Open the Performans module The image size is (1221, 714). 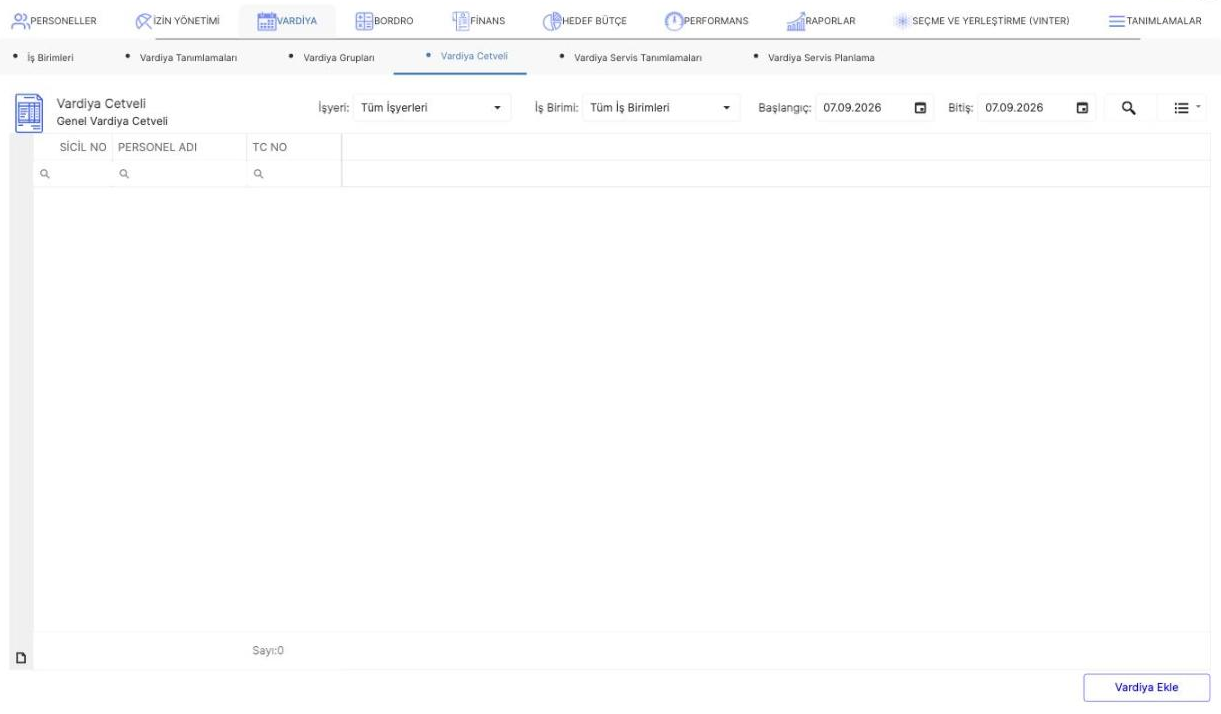click(x=707, y=20)
